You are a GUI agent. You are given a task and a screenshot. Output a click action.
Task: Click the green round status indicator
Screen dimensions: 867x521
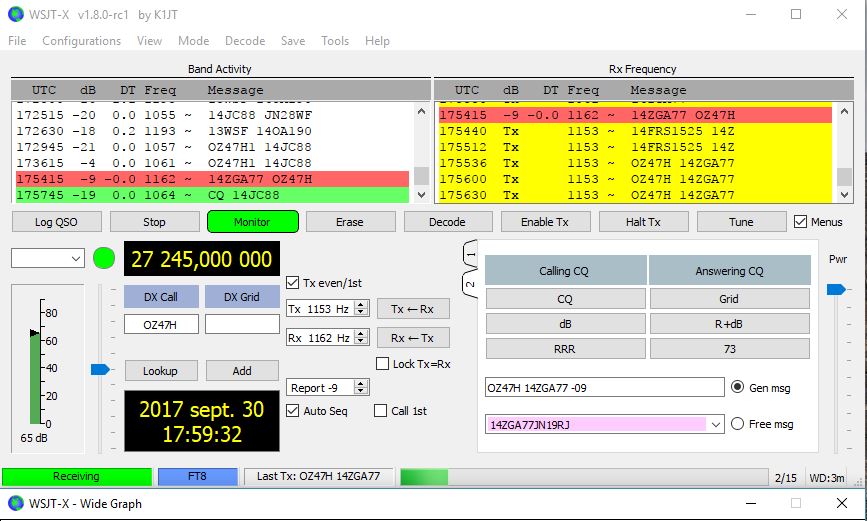click(x=104, y=258)
